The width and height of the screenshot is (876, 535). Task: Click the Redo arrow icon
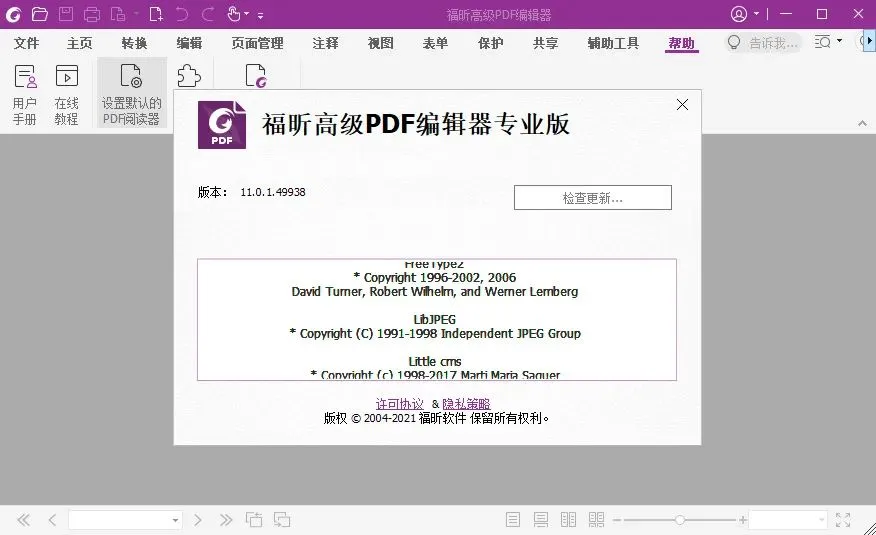(x=208, y=14)
